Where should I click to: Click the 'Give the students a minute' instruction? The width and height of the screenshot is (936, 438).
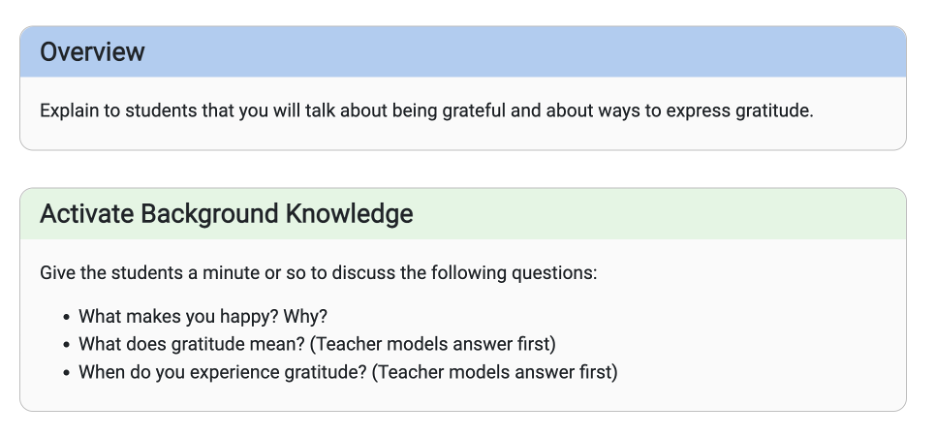coord(318,273)
